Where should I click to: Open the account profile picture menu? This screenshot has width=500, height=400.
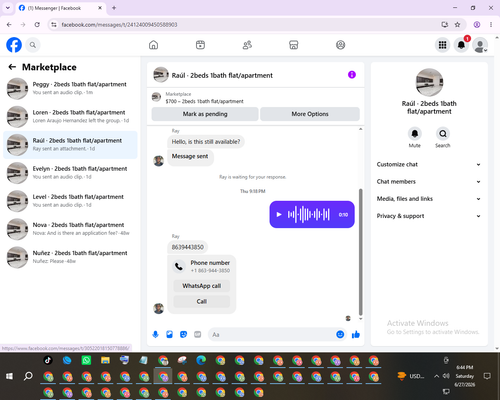[x=480, y=45]
